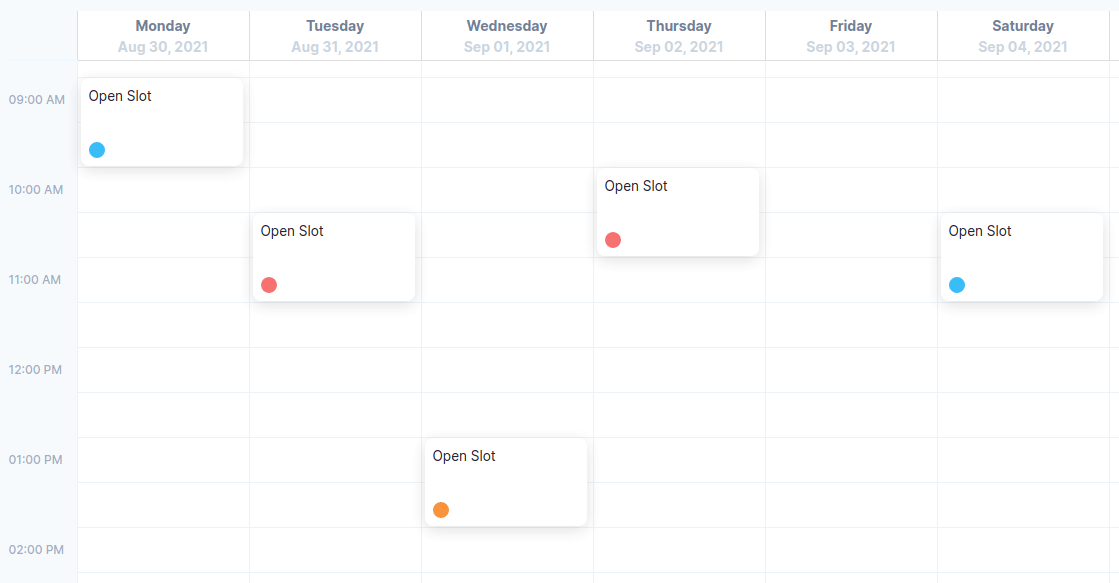Click the Saturday Sep 04 header
Viewport: 1119px width, 583px height.
pyautogui.click(x=1023, y=35)
